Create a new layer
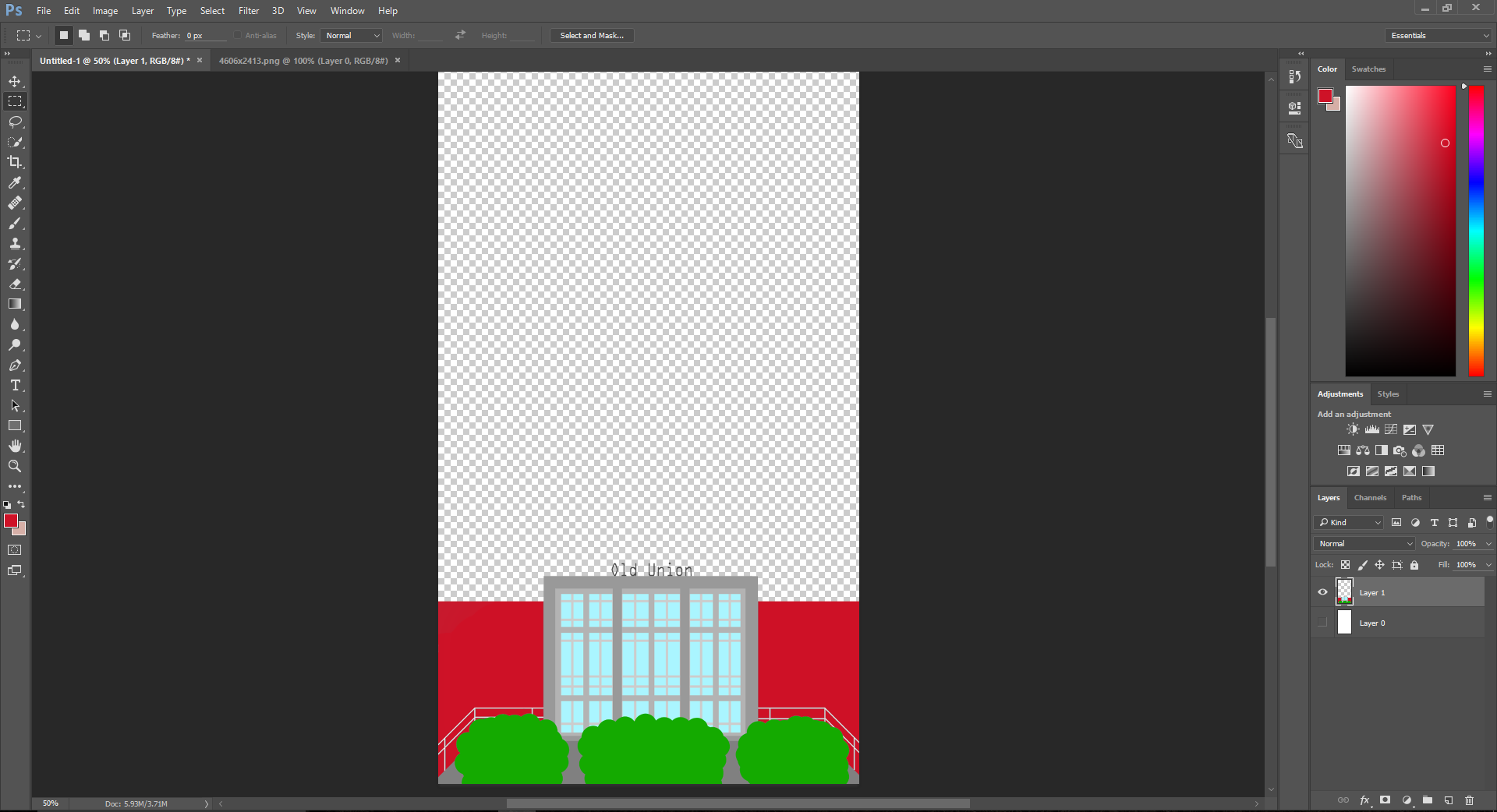The width and height of the screenshot is (1497, 812). pyautogui.click(x=1449, y=800)
